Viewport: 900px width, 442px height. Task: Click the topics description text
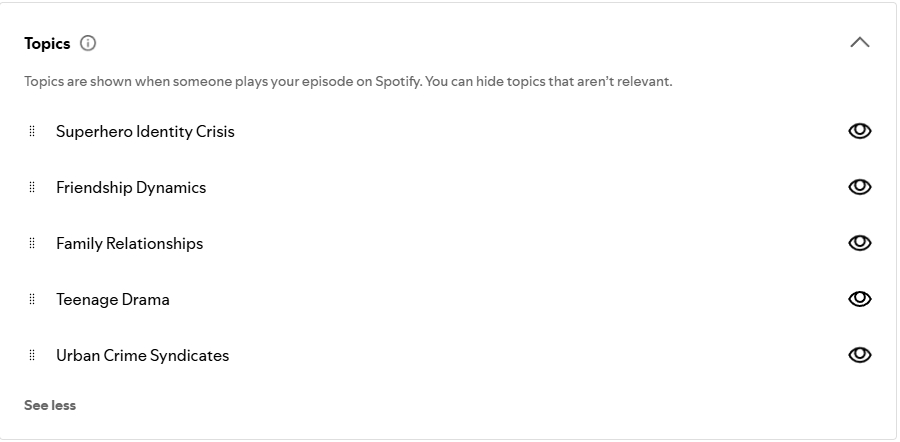click(348, 81)
